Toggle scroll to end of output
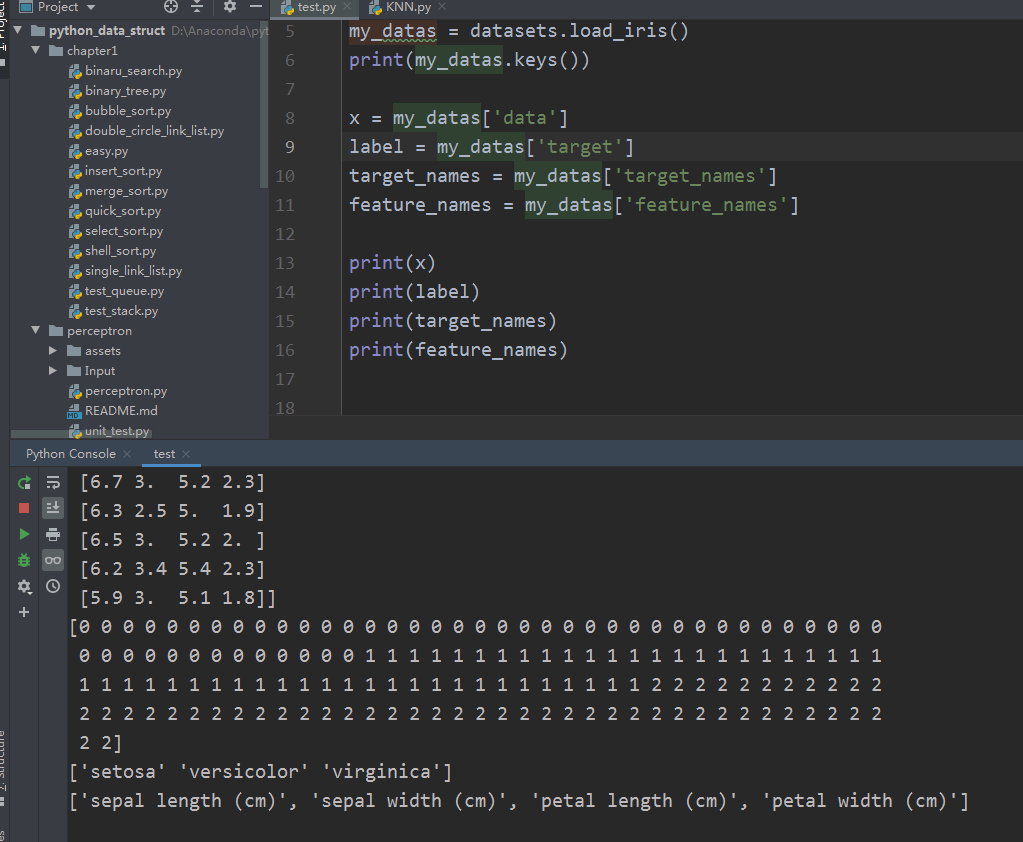This screenshot has width=1023, height=842. point(53,508)
